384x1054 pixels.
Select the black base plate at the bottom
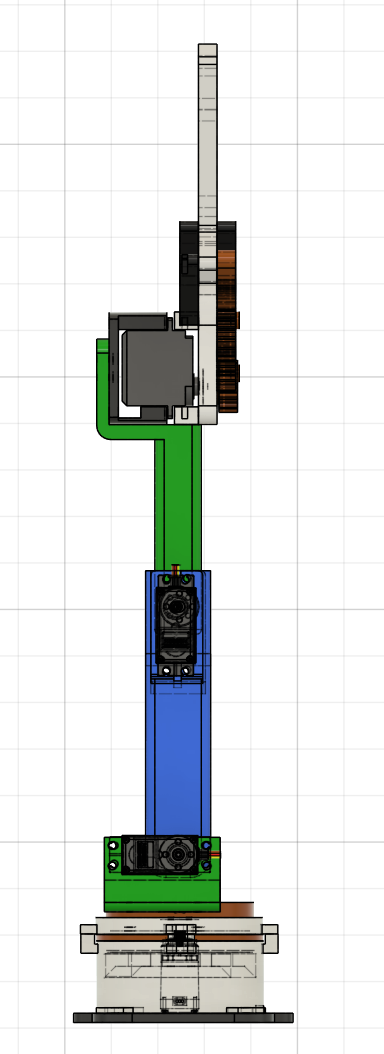click(x=183, y=1017)
